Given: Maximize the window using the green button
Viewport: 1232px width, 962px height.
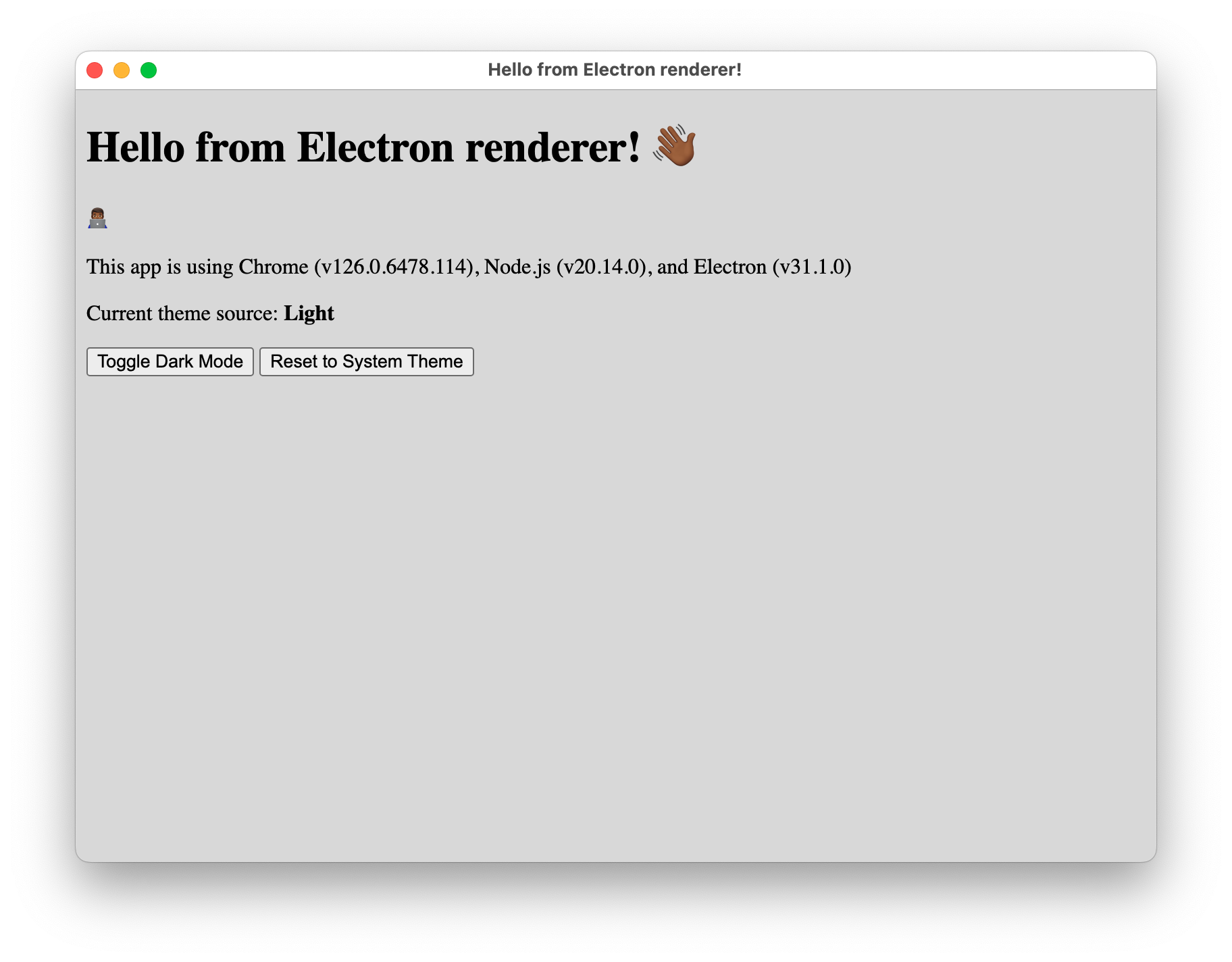Looking at the screenshot, I should click(149, 70).
